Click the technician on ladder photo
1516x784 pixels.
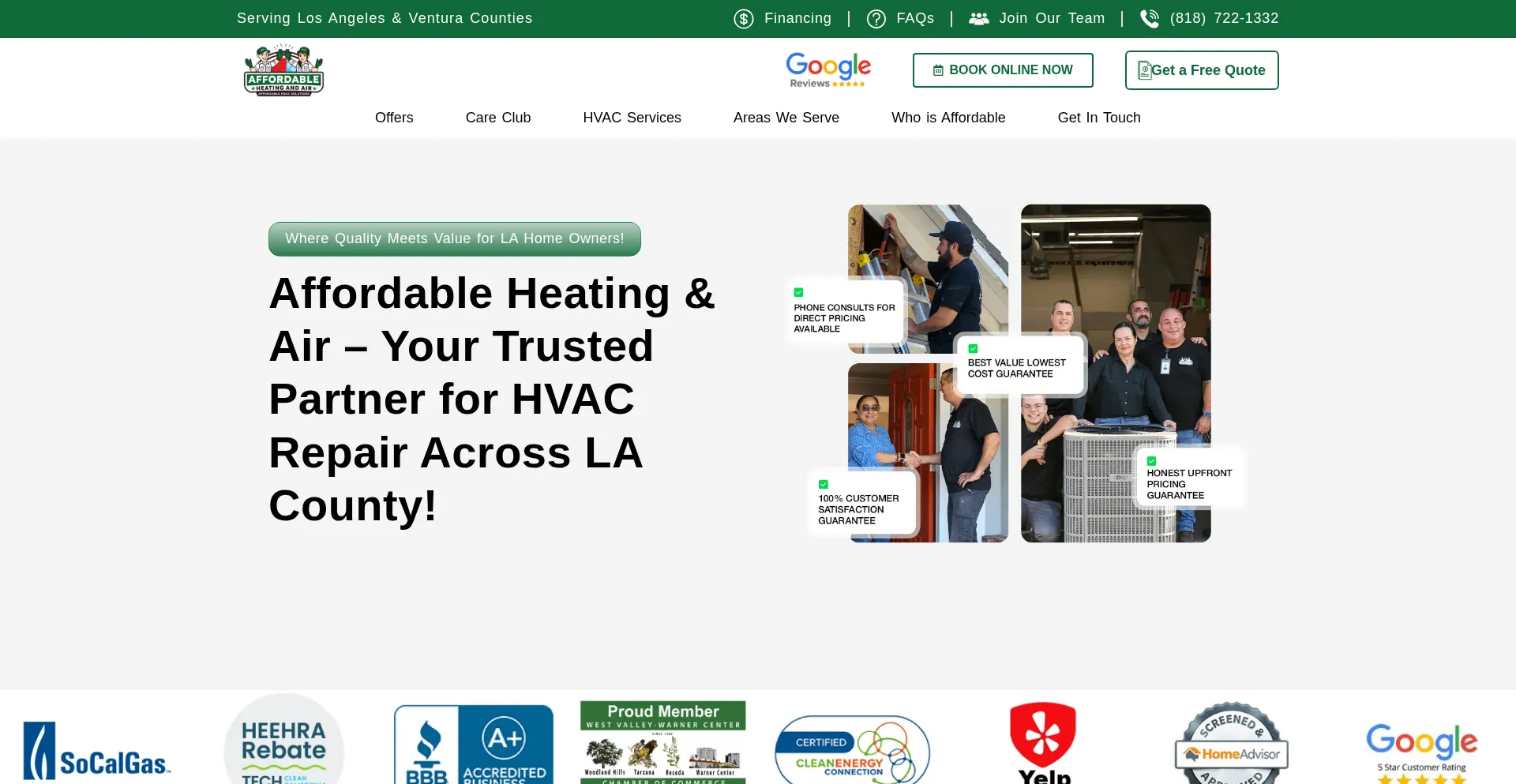[928, 279]
